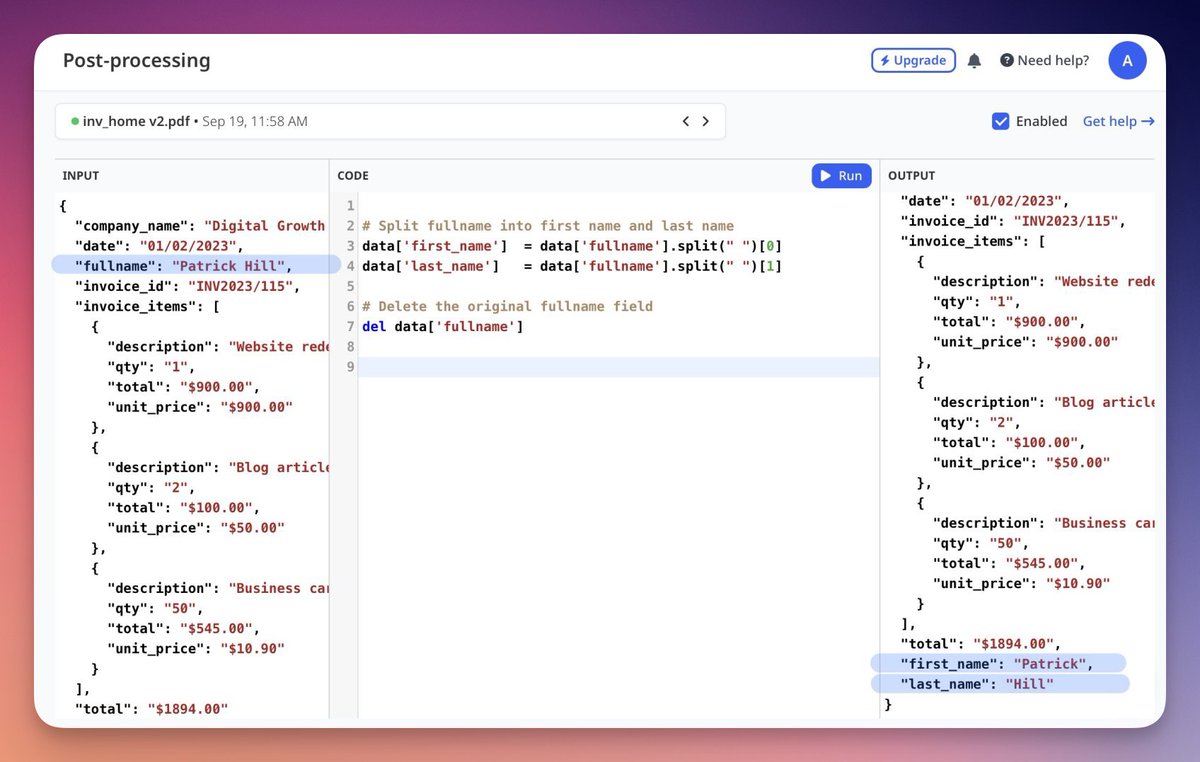Run the post-processing code
The width and height of the screenshot is (1200, 762).
(841, 175)
